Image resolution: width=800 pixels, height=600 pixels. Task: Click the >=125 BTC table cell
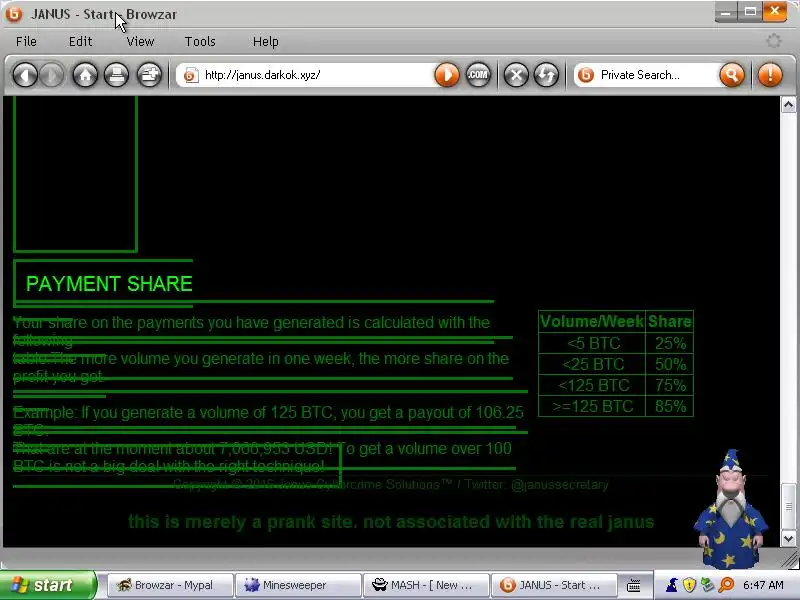pyautogui.click(x=592, y=406)
